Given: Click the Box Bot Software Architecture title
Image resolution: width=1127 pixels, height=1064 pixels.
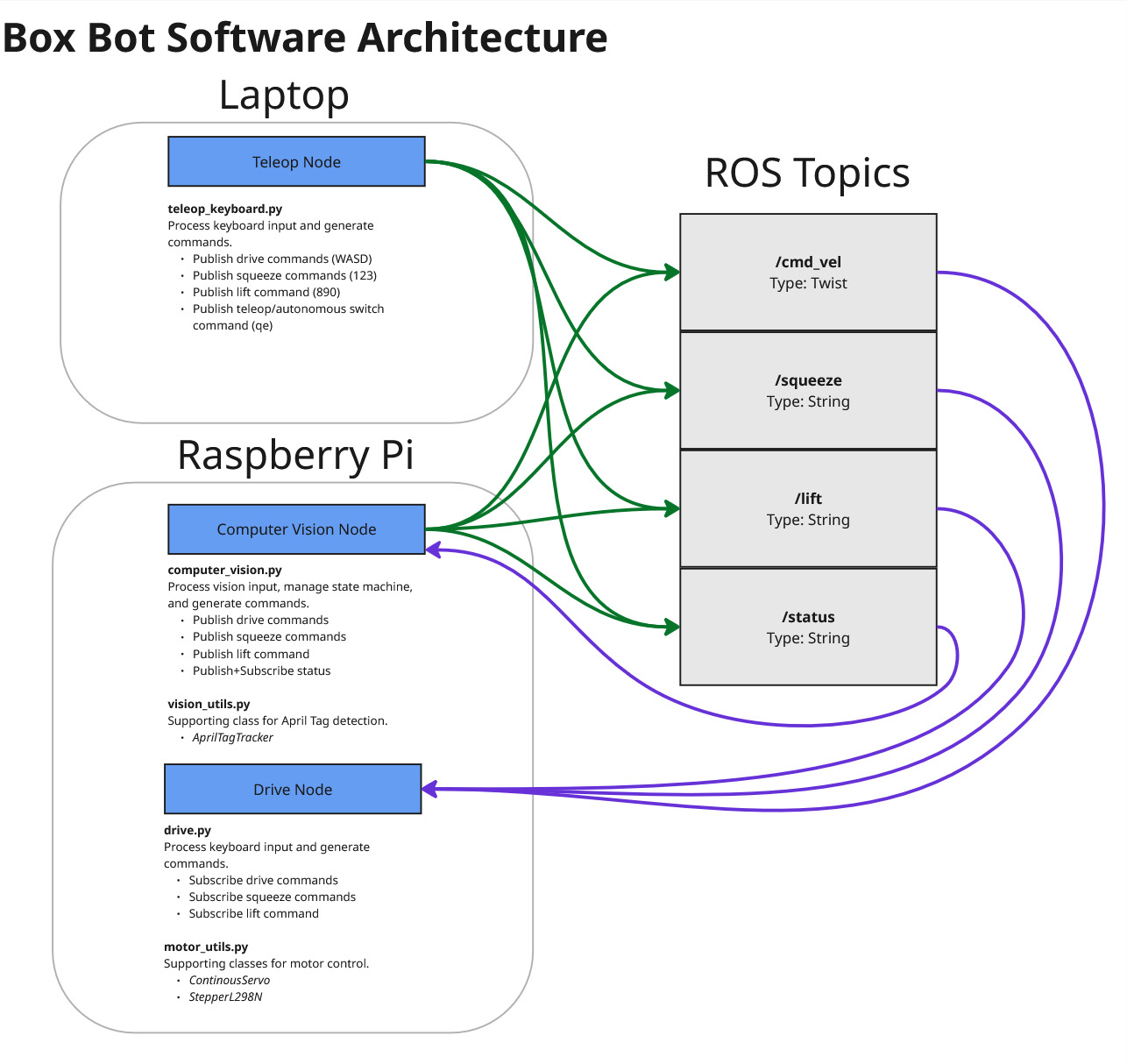Looking at the screenshot, I should click(304, 37).
